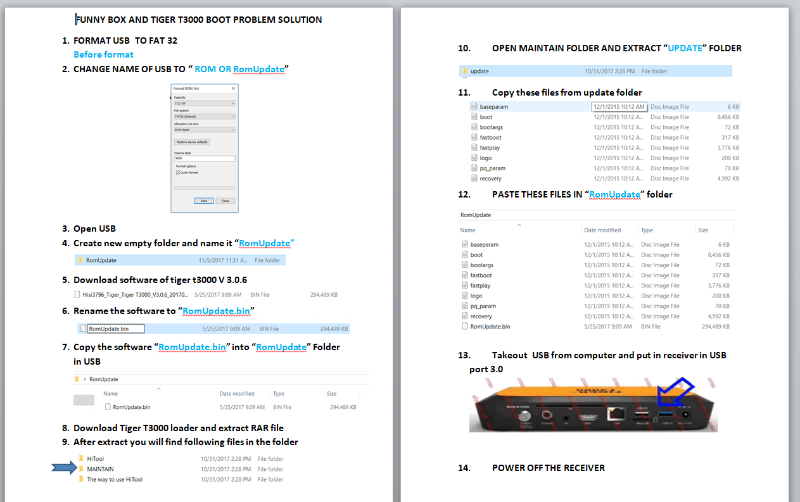
Task: Click blue 'RomUpdate' text in step 4
Action: click(x=265, y=243)
